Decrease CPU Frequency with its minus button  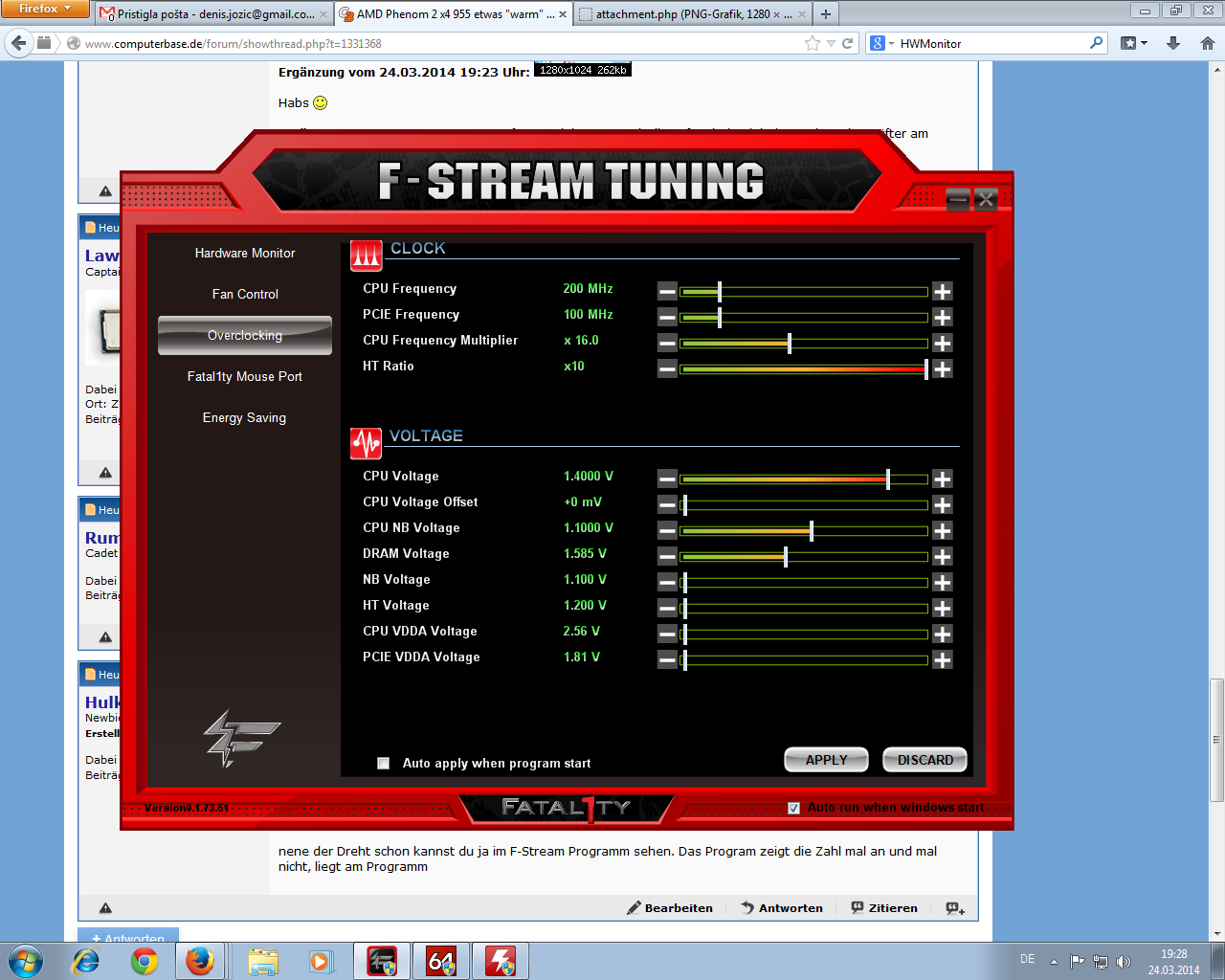[x=667, y=292]
